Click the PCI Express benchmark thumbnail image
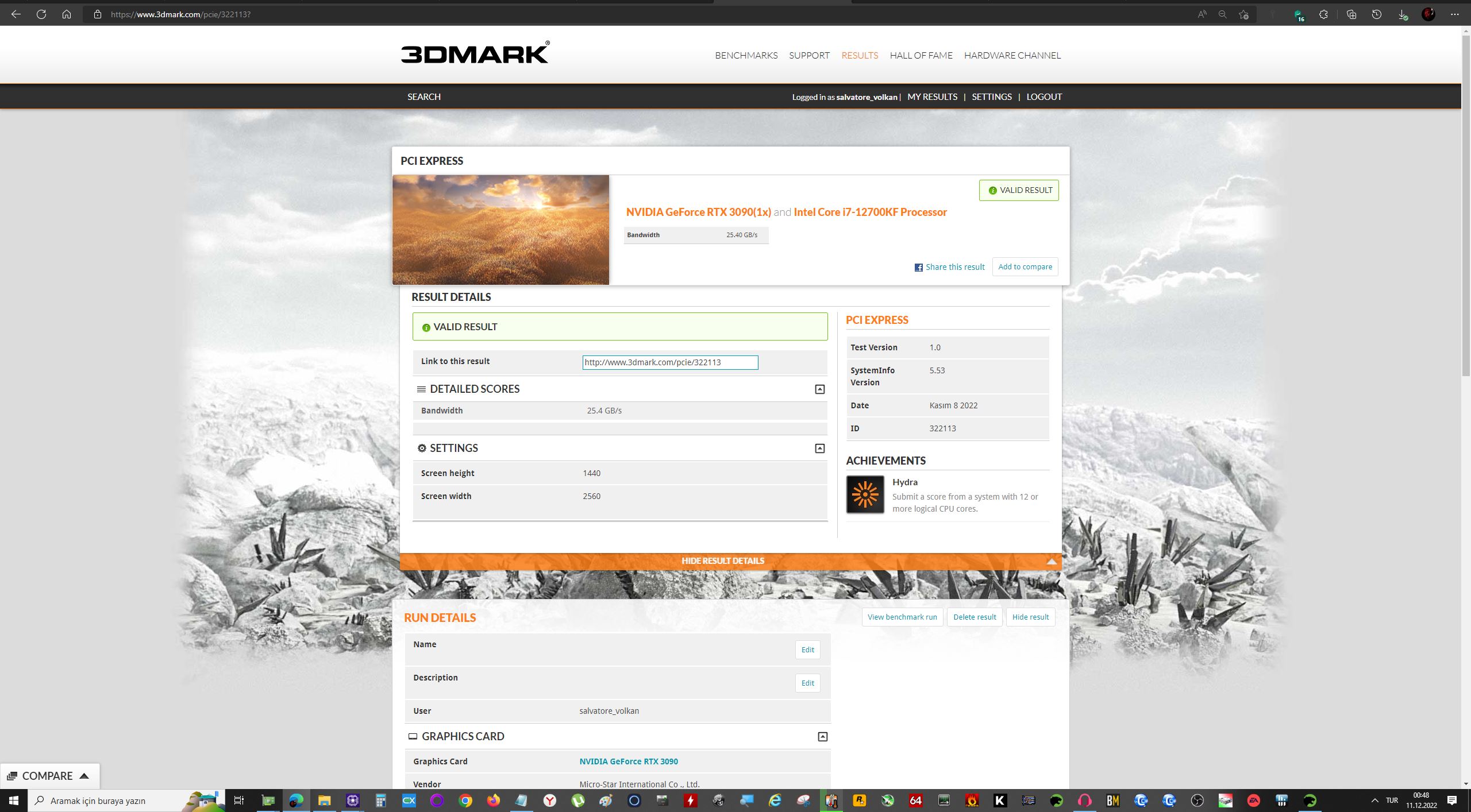Viewport: 1471px width, 812px height. pyautogui.click(x=500, y=230)
